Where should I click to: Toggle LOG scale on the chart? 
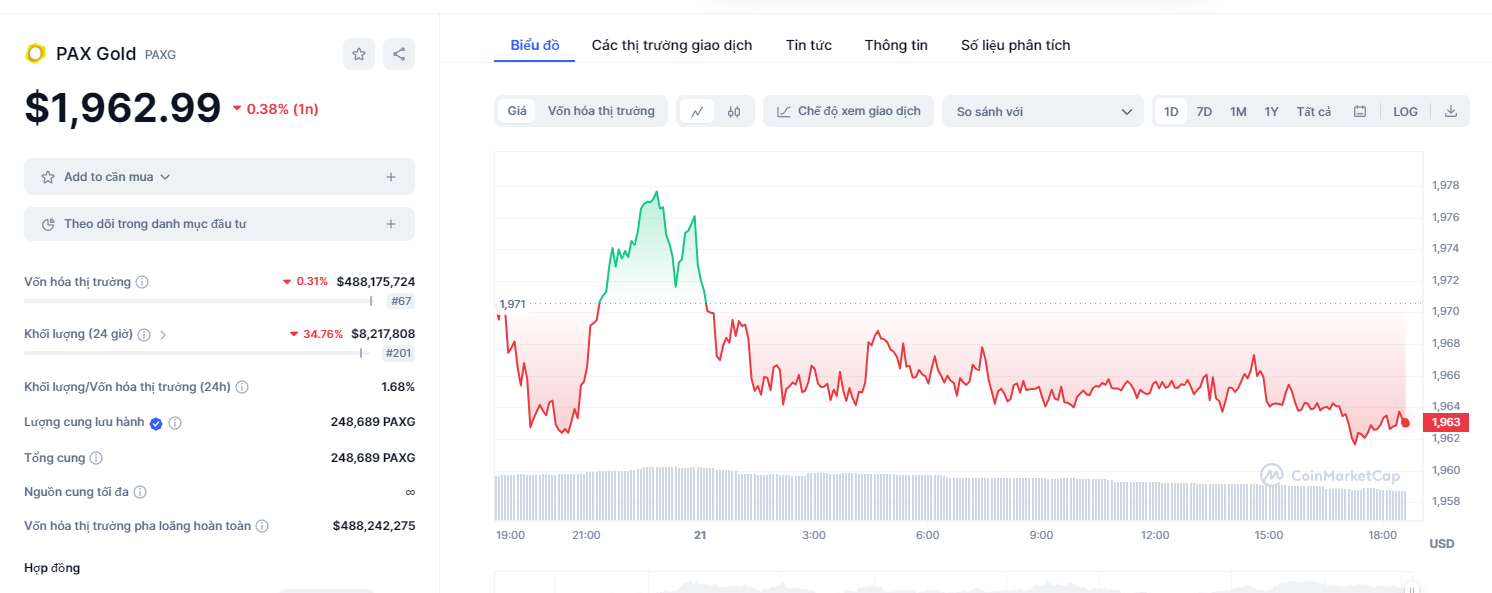click(x=1405, y=112)
